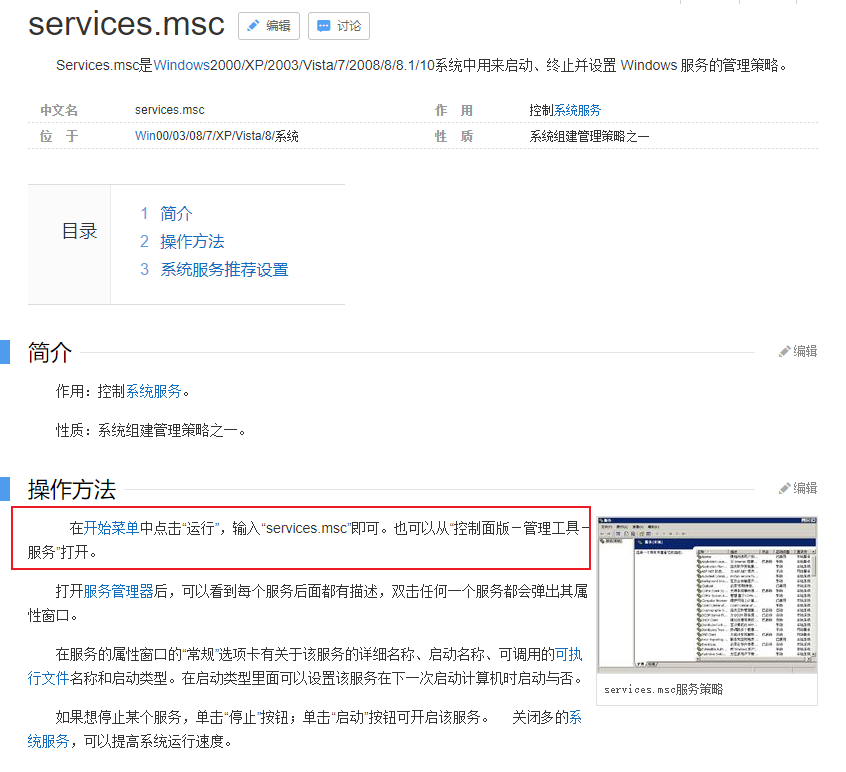Click the services.msc服务策略 screenshot thumbnail
Screen dimensions: 846x772
click(706, 593)
